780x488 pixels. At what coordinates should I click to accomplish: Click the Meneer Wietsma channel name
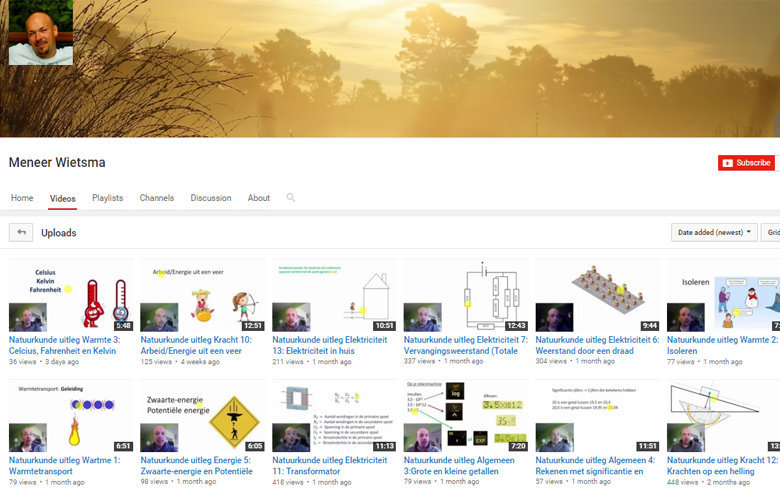coord(57,163)
